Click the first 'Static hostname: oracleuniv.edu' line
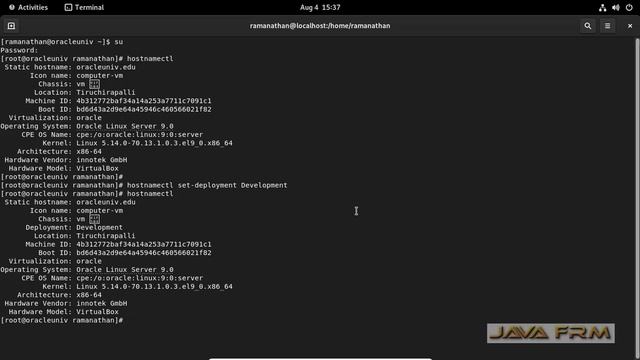Screen dimensions: 640x360 pos(70,67)
